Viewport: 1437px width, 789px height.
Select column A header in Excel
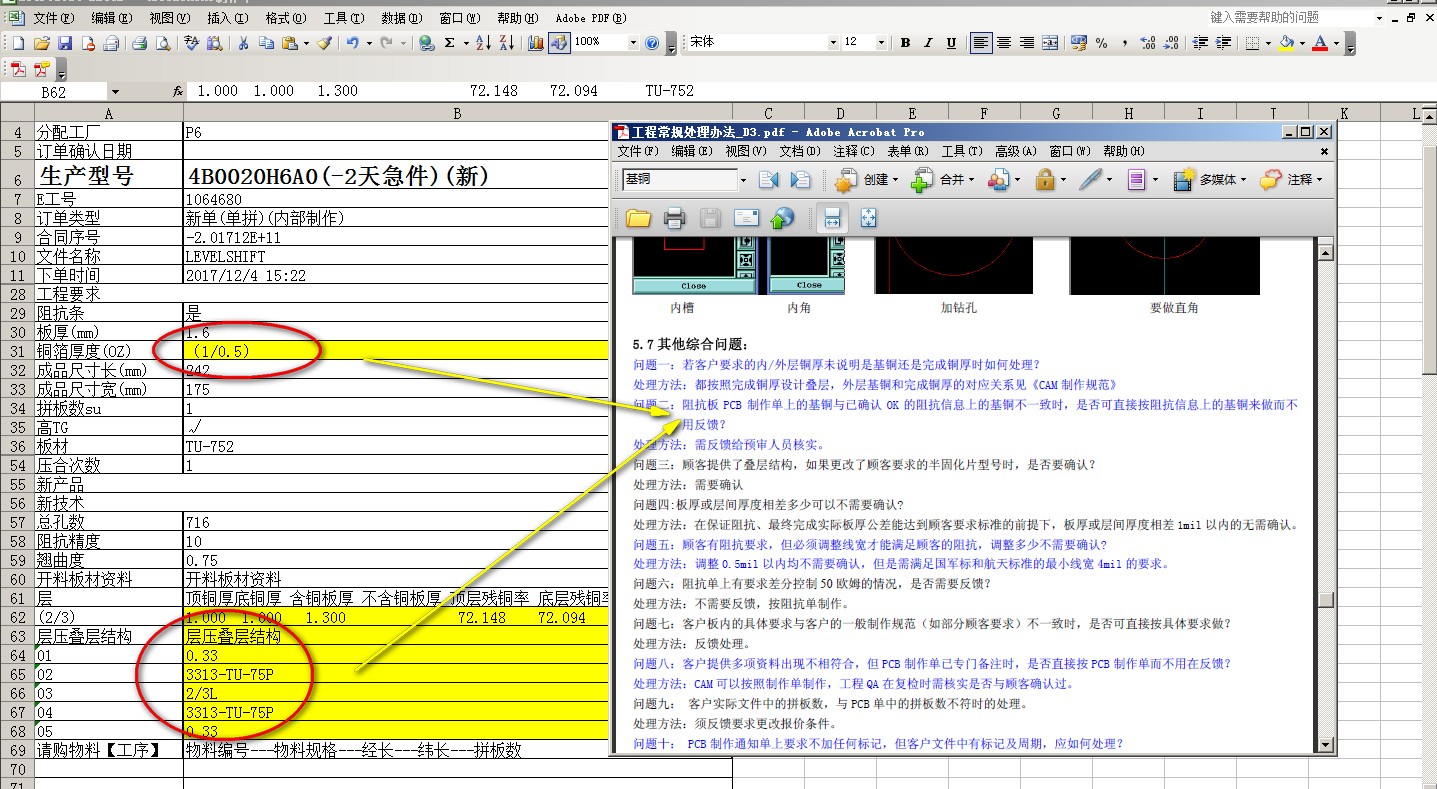[108, 113]
